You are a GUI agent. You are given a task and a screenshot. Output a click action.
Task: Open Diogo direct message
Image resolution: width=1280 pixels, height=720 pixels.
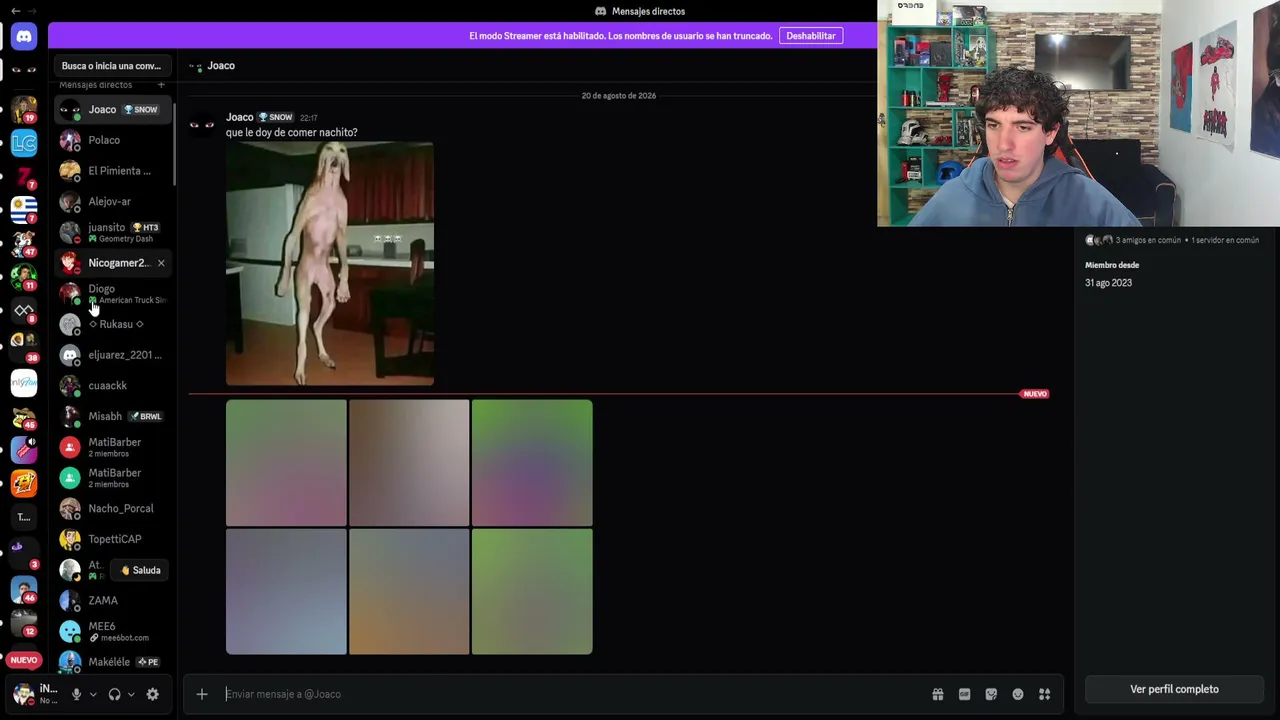point(113,293)
